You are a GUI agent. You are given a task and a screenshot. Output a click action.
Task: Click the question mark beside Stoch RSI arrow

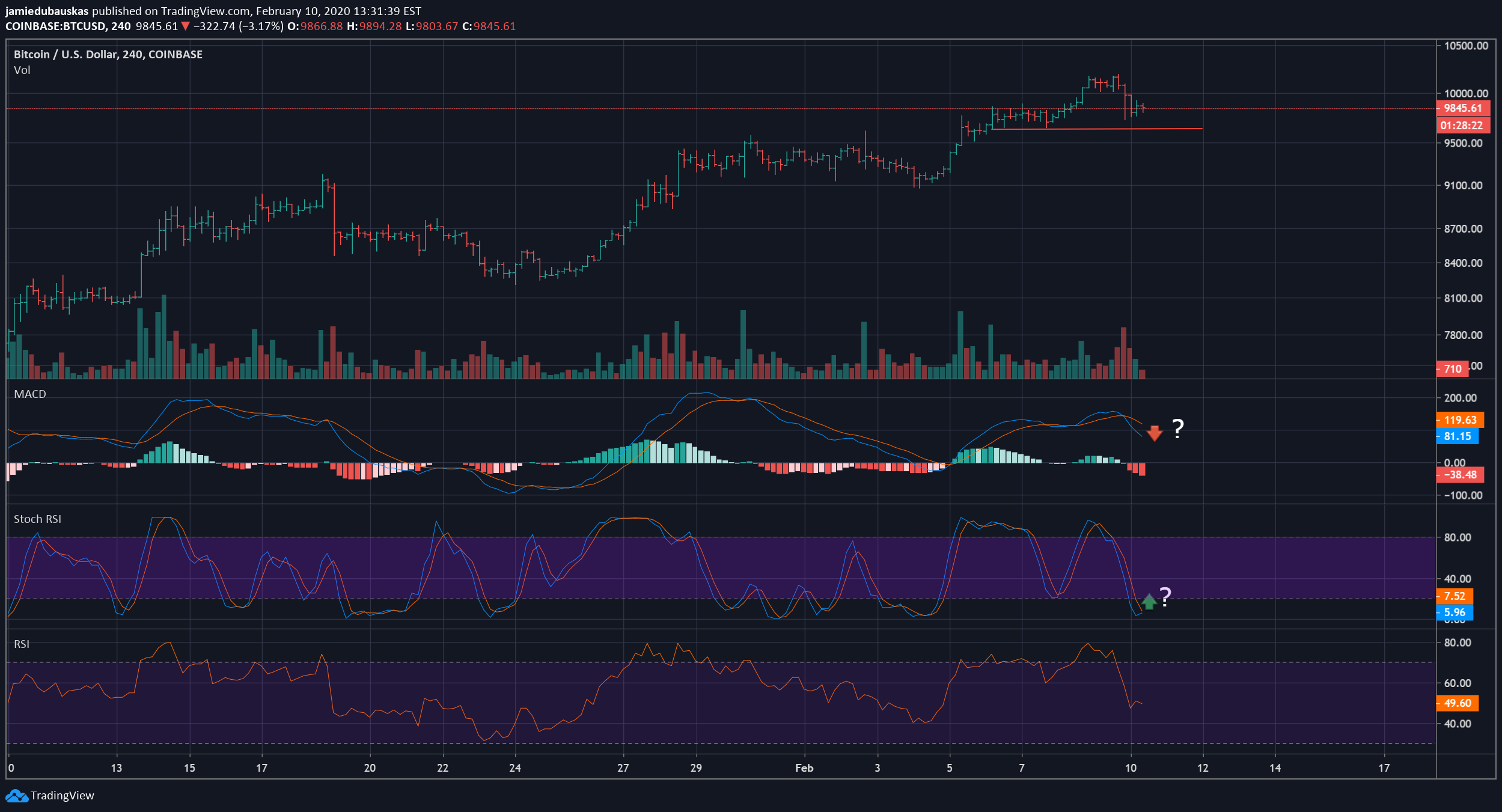[x=1165, y=597]
